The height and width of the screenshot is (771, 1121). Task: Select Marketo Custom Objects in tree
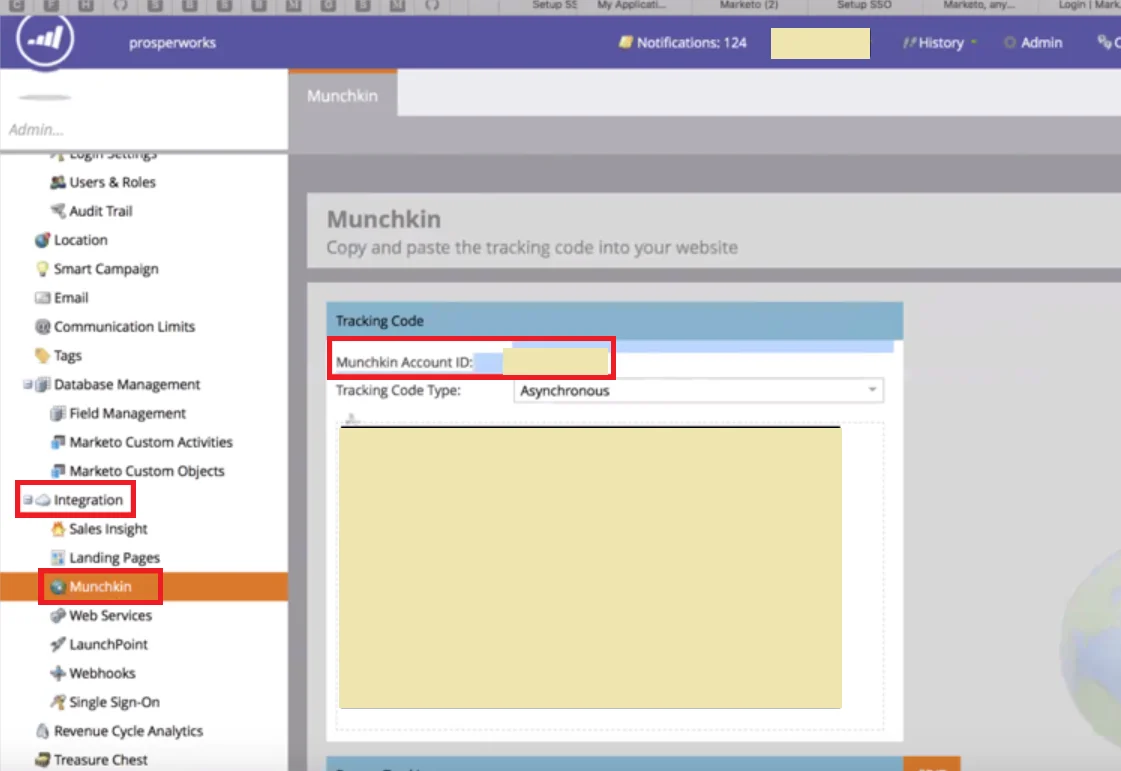tap(147, 471)
